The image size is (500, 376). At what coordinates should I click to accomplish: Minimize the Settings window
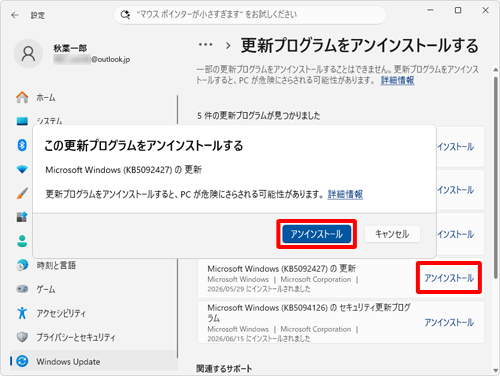click(x=431, y=10)
